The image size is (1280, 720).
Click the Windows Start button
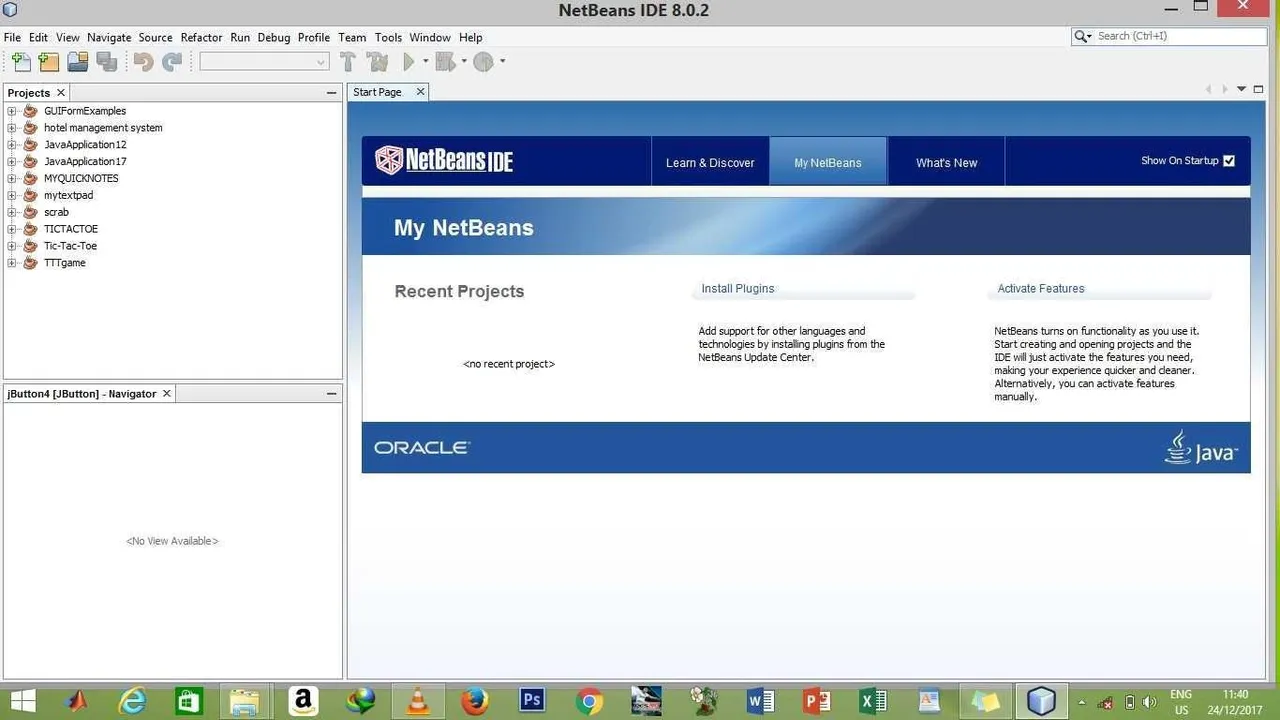coord(22,701)
